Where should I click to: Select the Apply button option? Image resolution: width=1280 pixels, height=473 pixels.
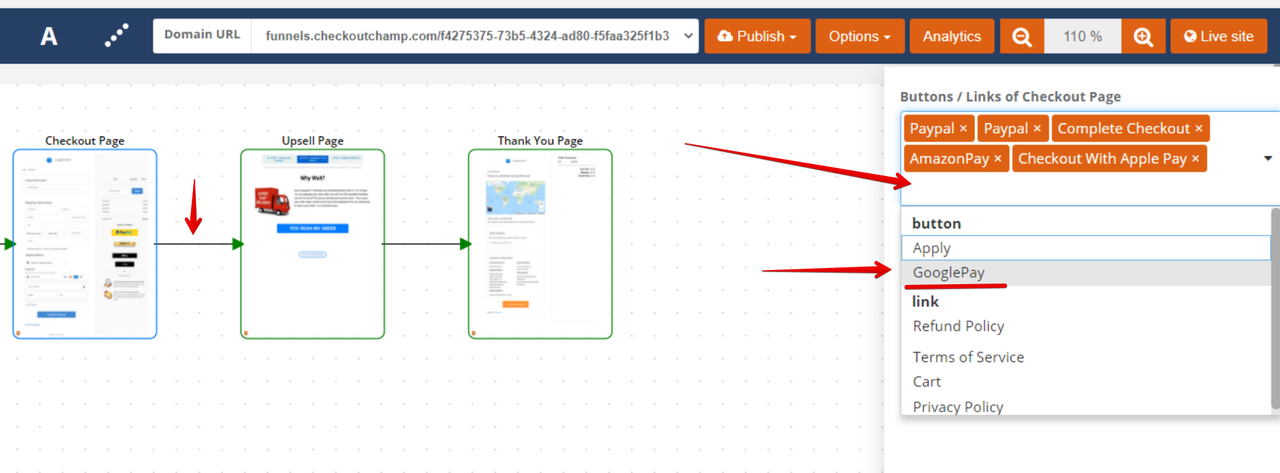pos(932,248)
